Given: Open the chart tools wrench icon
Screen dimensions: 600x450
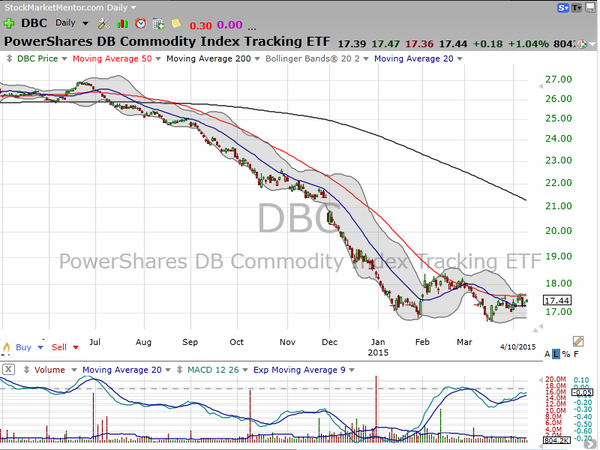Looking at the screenshot, I should pos(104,24).
